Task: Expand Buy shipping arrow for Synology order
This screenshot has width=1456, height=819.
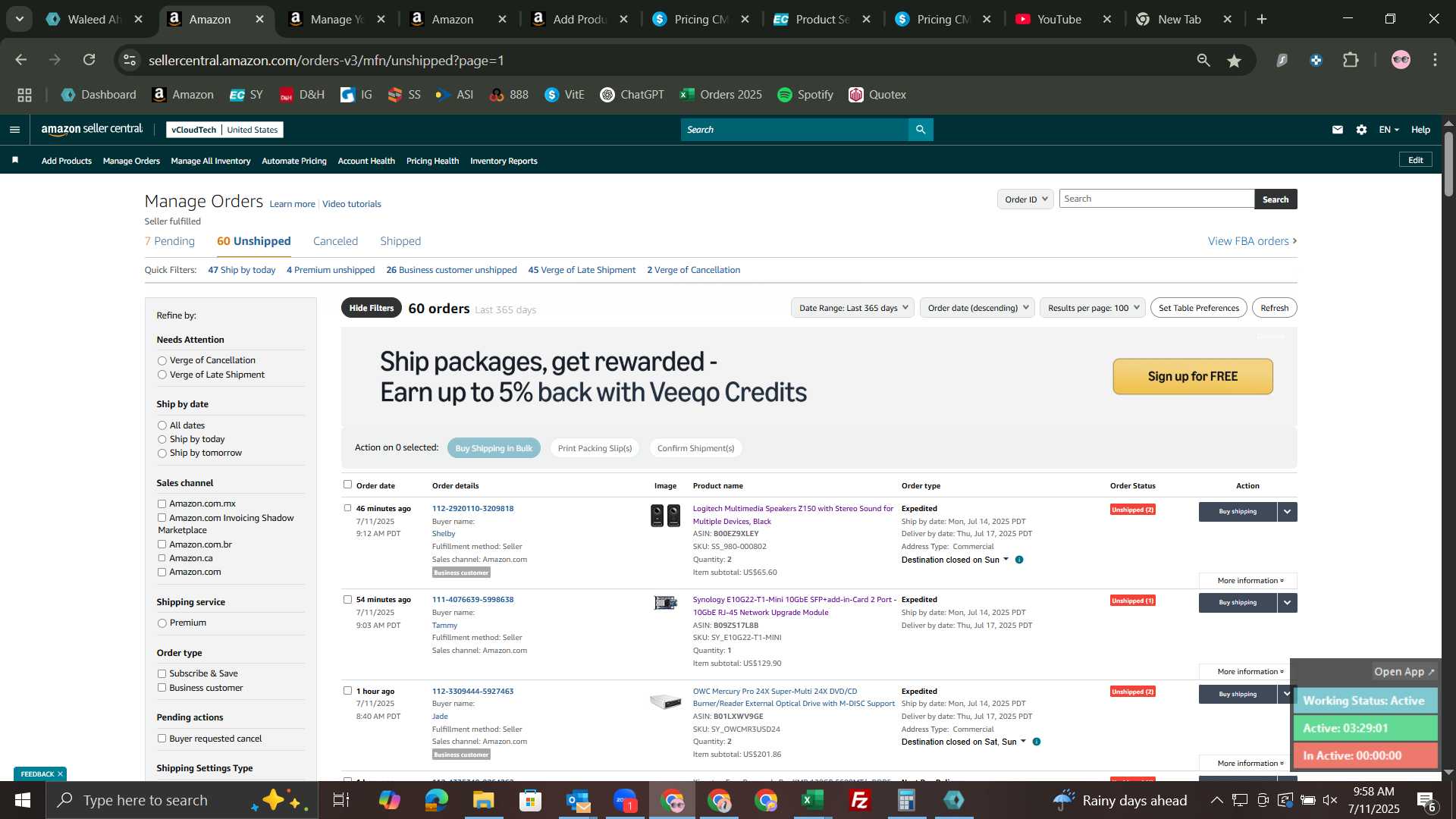Action: 1287,603
